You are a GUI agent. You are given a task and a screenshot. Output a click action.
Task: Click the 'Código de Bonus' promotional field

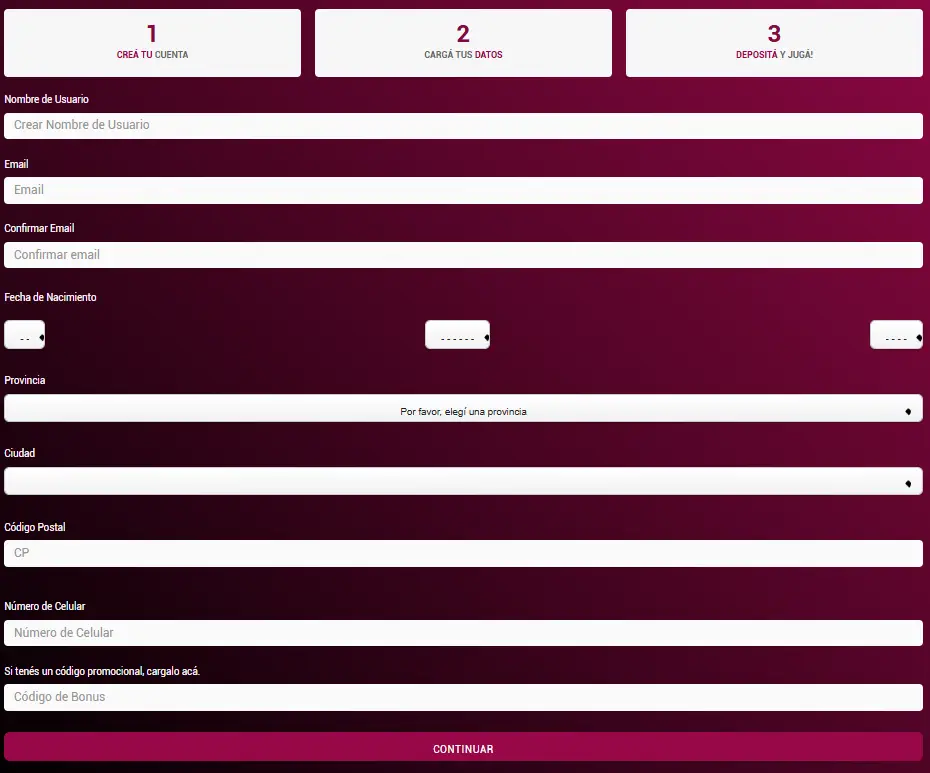(463, 697)
